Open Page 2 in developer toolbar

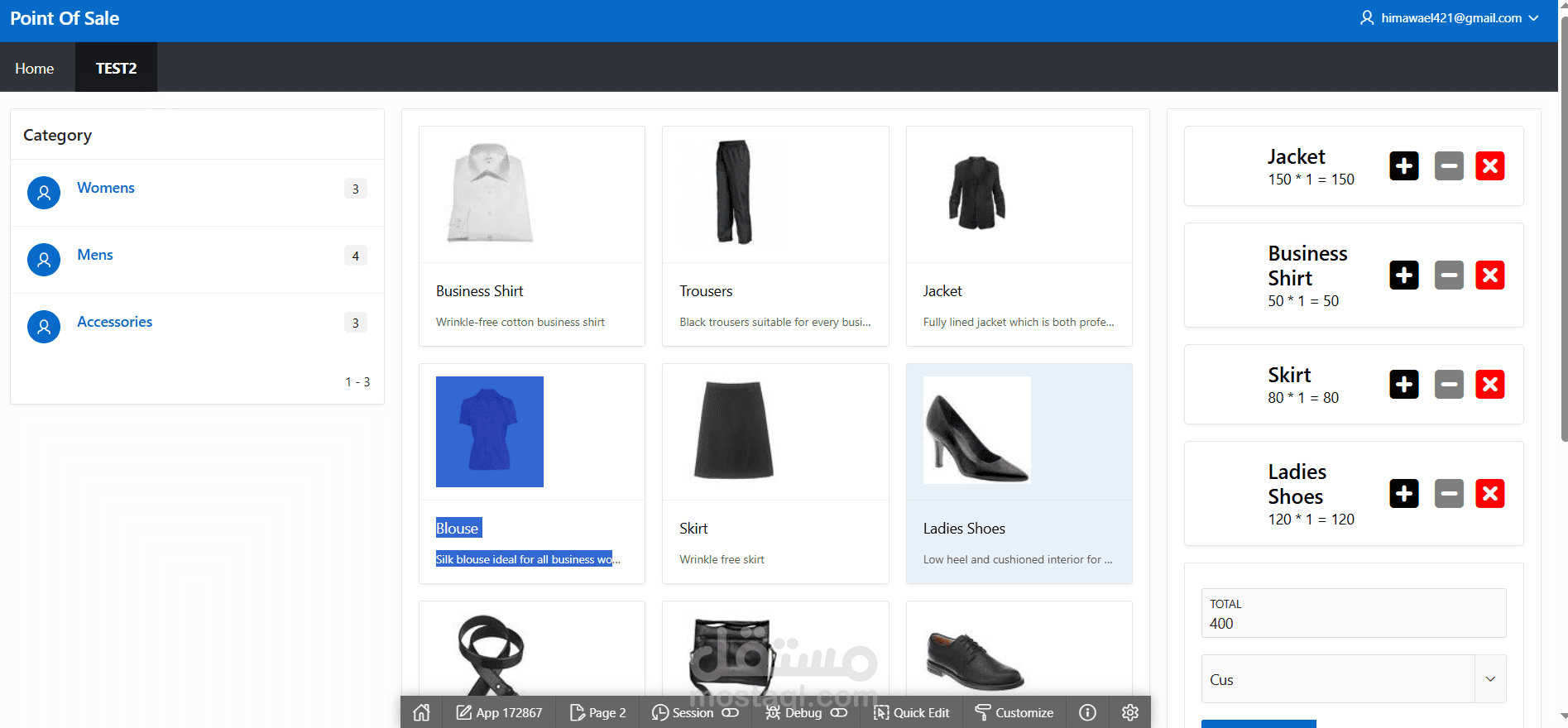pos(597,712)
